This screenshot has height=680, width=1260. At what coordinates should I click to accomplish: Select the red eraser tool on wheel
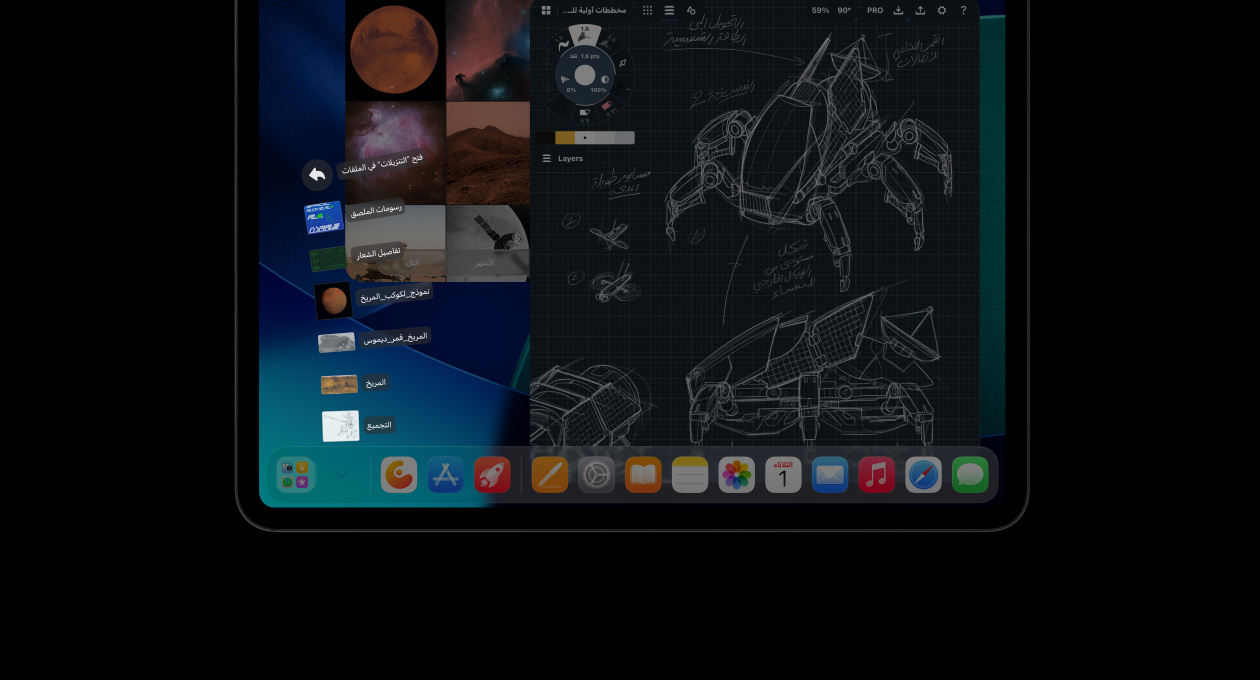coord(607,104)
